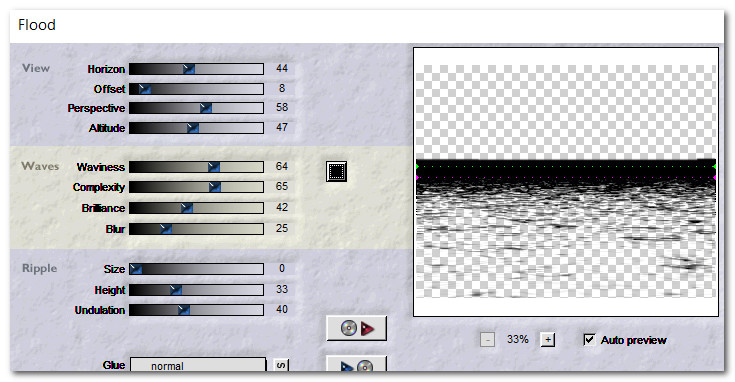Click the Waviness slider handle
735x382 pixels.
(214, 167)
